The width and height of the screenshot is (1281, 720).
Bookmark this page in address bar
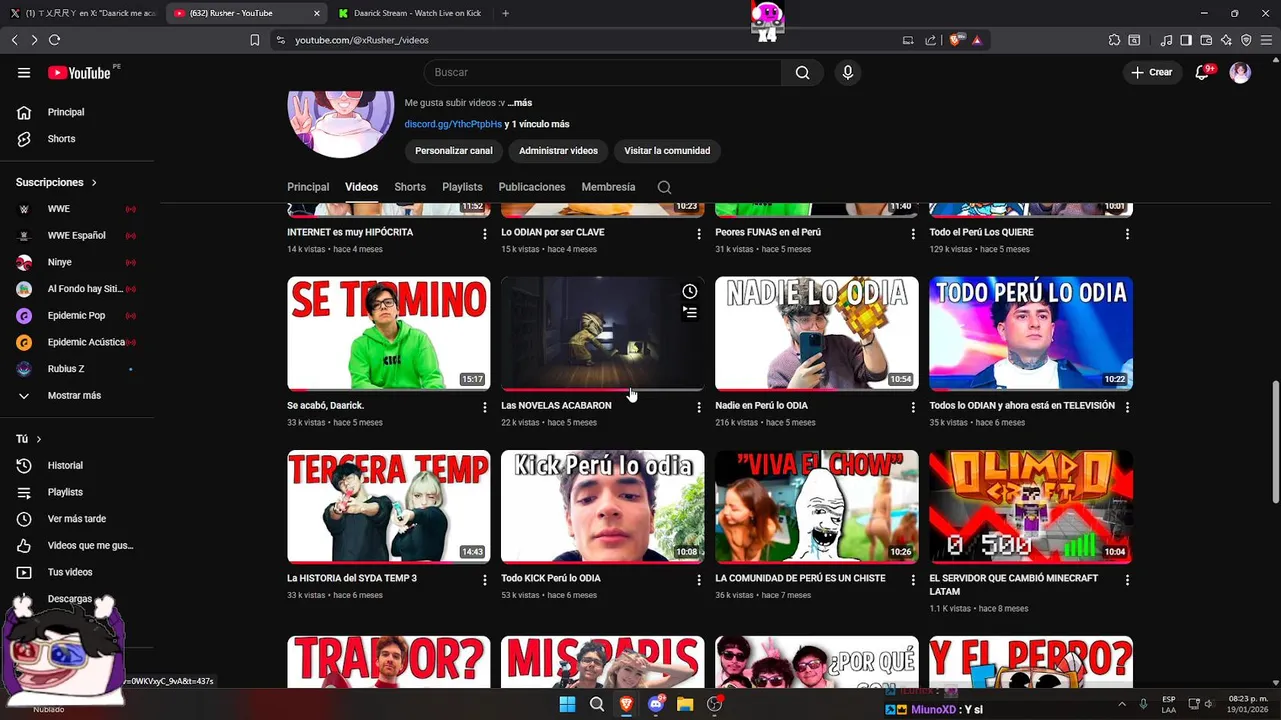coord(255,40)
